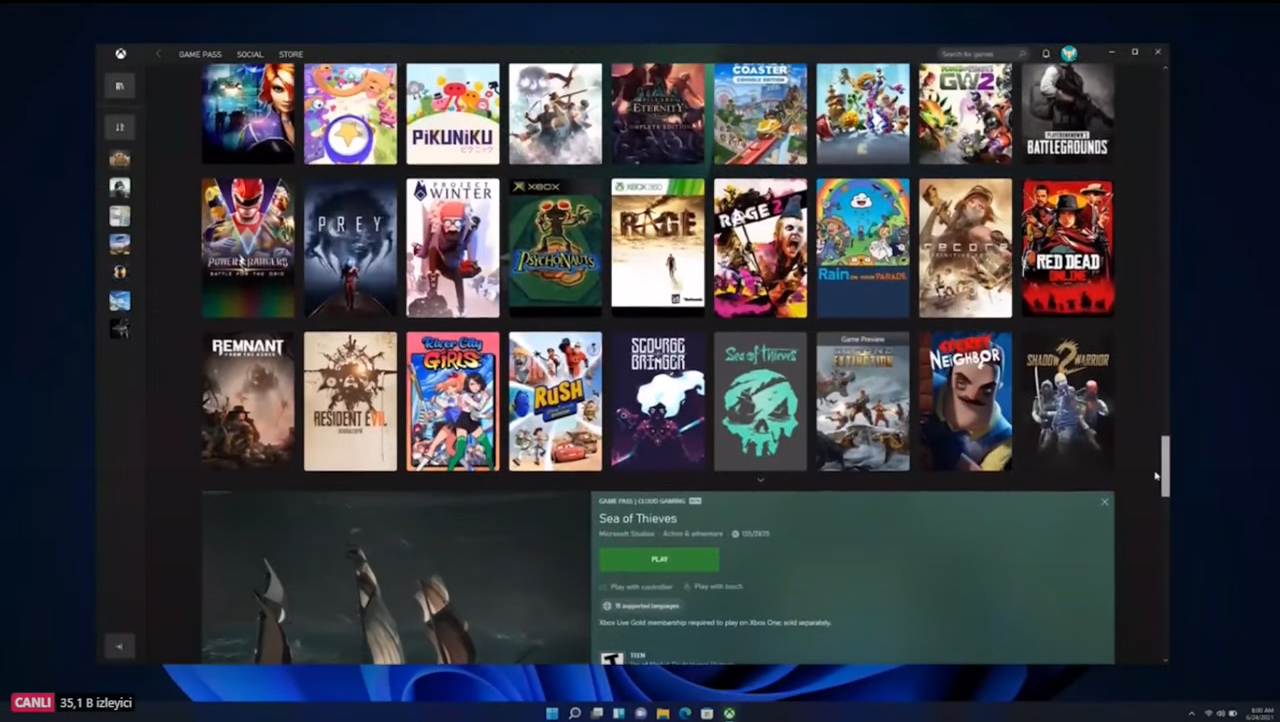Click the green PLAY button
Viewport: 1280px width, 722px height.
click(x=659, y=559)
